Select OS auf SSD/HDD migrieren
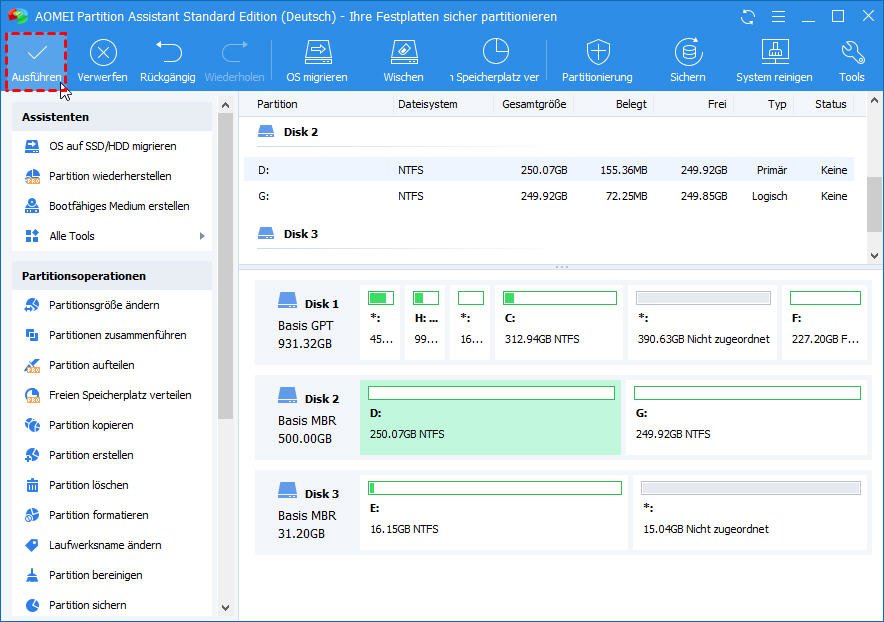The image size is (884, 622). 112,146
